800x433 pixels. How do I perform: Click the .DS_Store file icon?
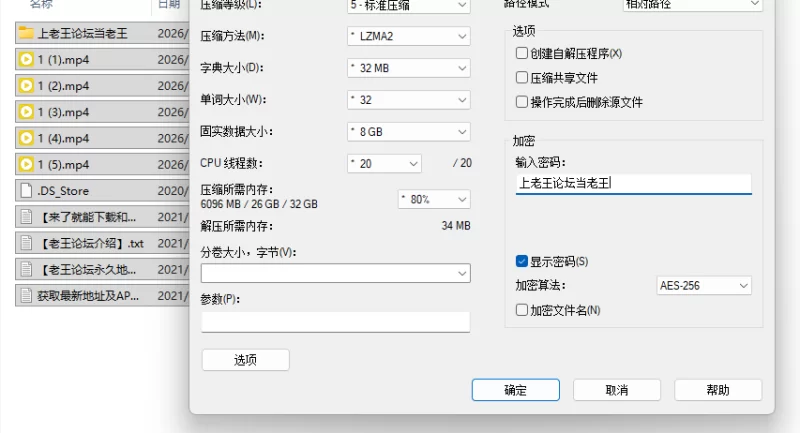(26, 190)
